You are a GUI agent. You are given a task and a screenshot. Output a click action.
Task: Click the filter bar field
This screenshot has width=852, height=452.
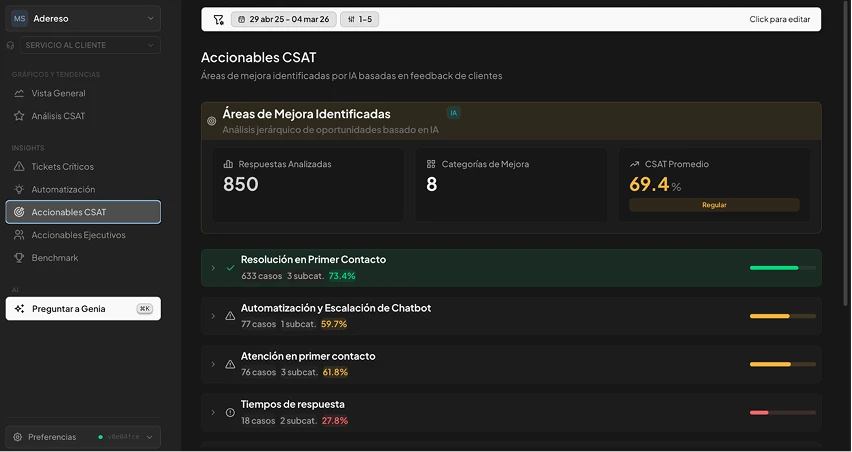pos(511,20)
